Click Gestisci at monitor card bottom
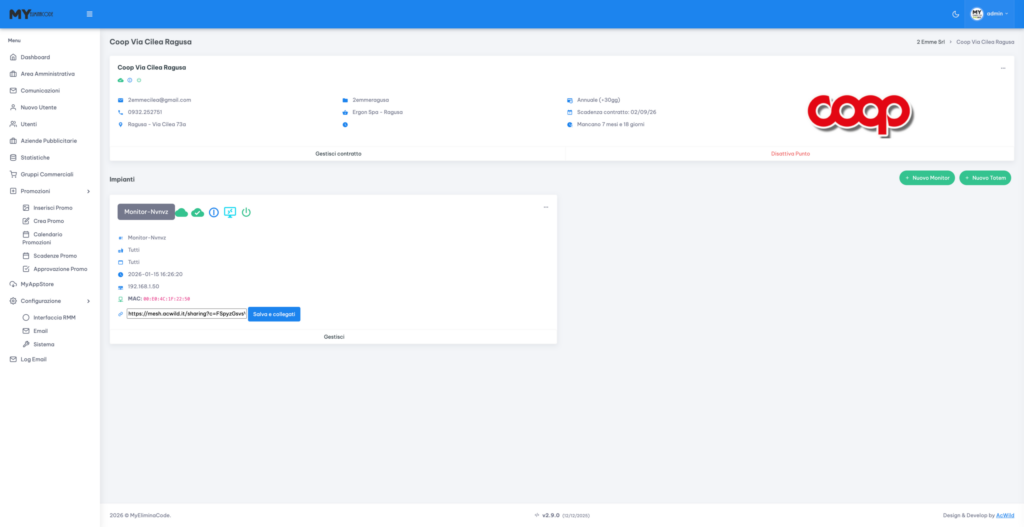Image resolution: width=1024 pixels, height=527 pixels. pyautogui.click(x=334, y=337)
